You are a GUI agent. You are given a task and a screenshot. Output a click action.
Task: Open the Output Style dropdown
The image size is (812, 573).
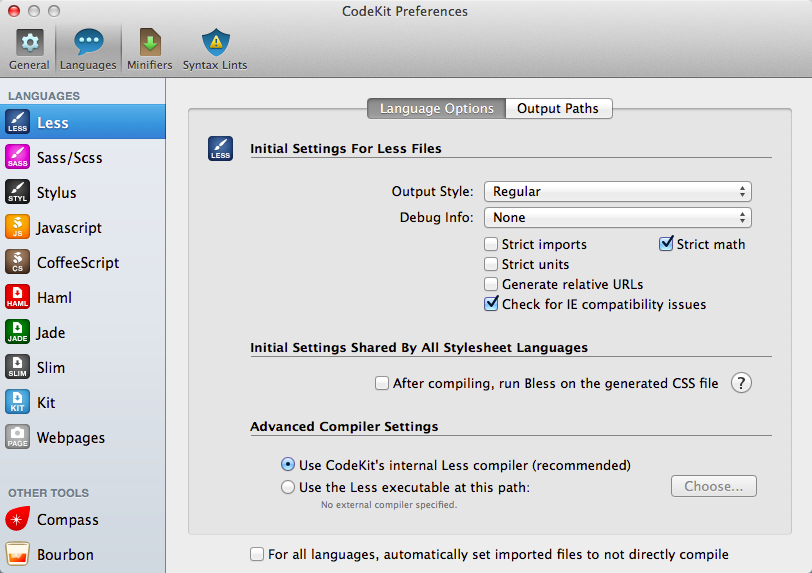coord(618,192)
